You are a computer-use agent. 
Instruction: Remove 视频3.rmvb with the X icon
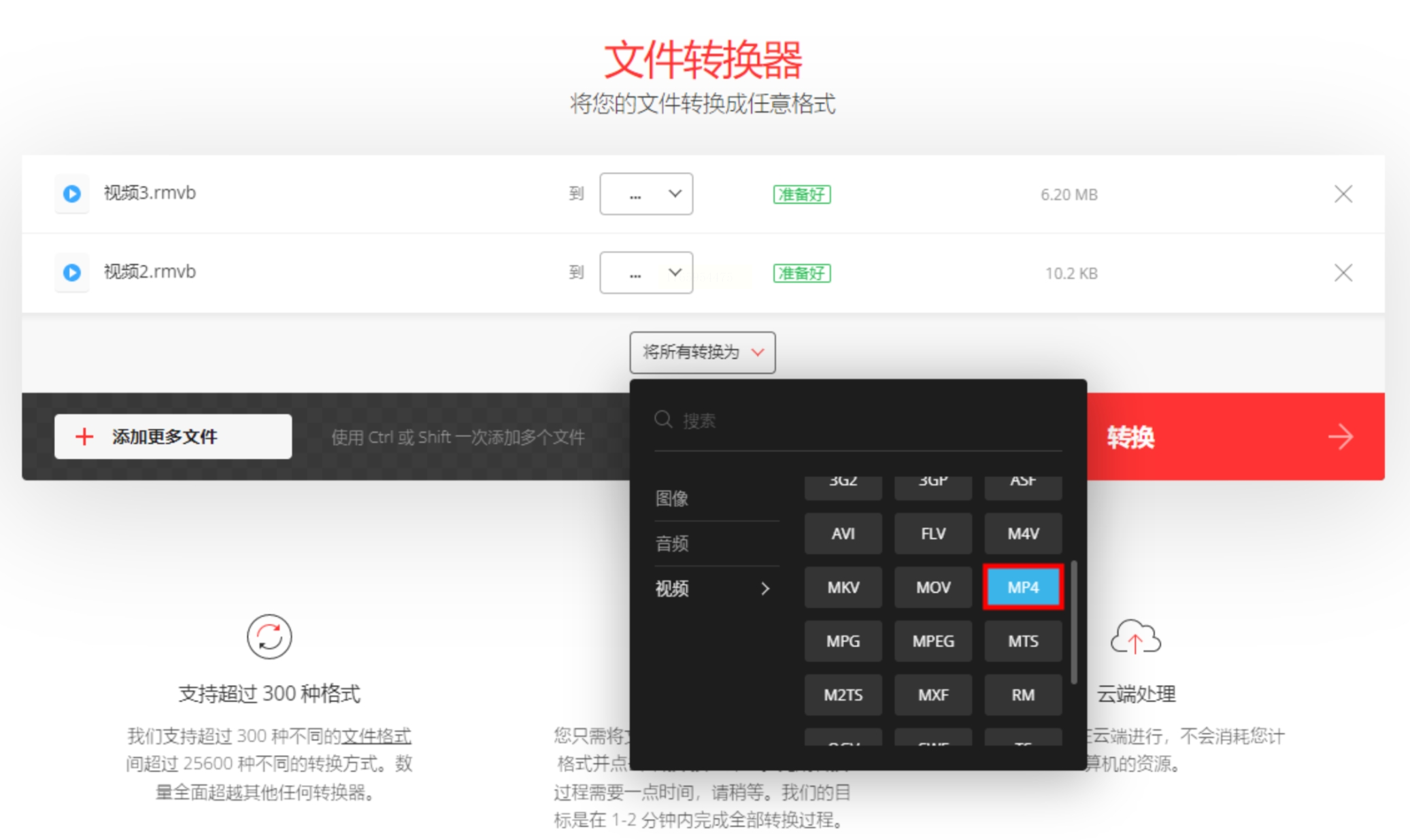[1343, 194]
